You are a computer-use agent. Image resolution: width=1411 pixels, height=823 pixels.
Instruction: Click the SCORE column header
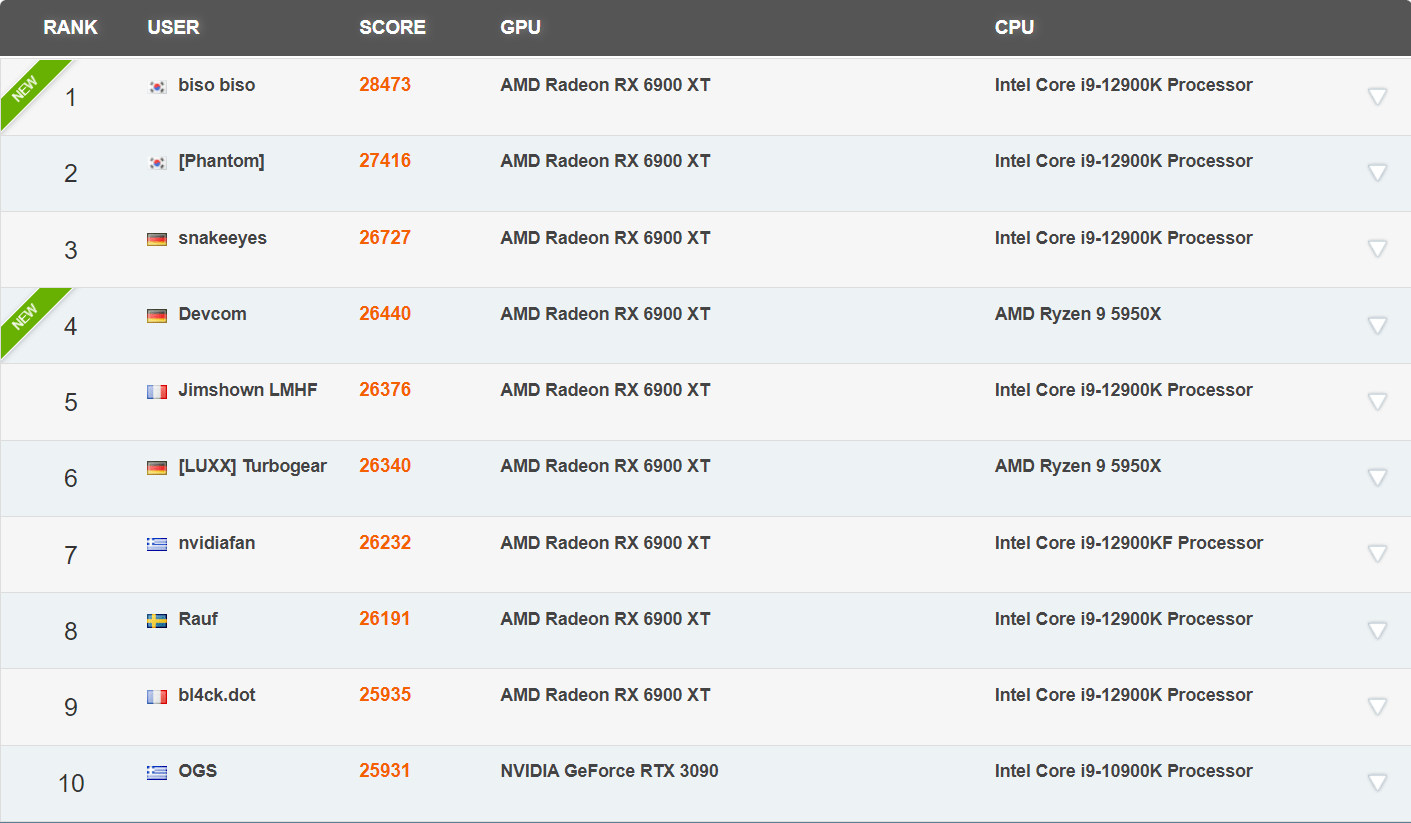392,27
